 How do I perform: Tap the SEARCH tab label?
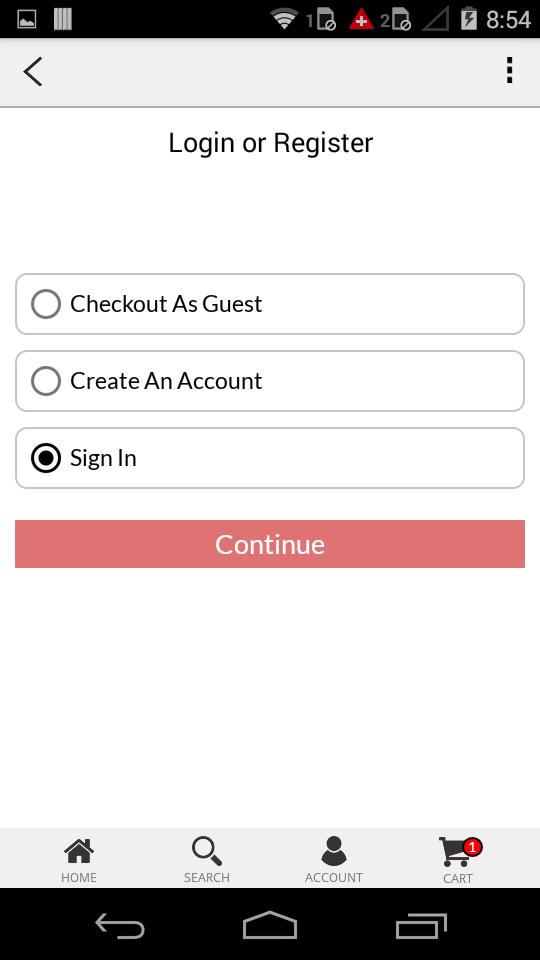(207, 877)
